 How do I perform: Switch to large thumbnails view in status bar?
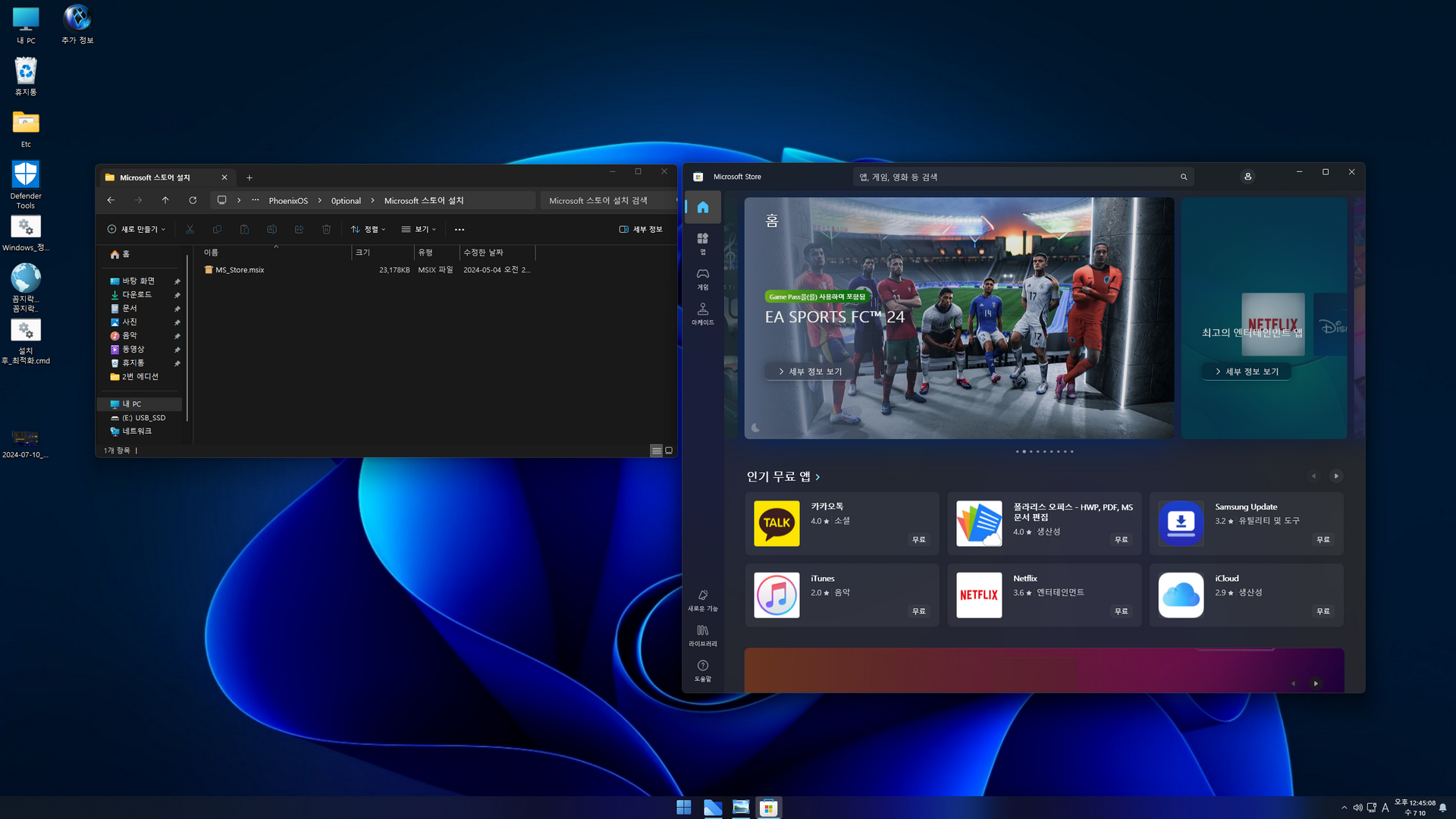669,450
